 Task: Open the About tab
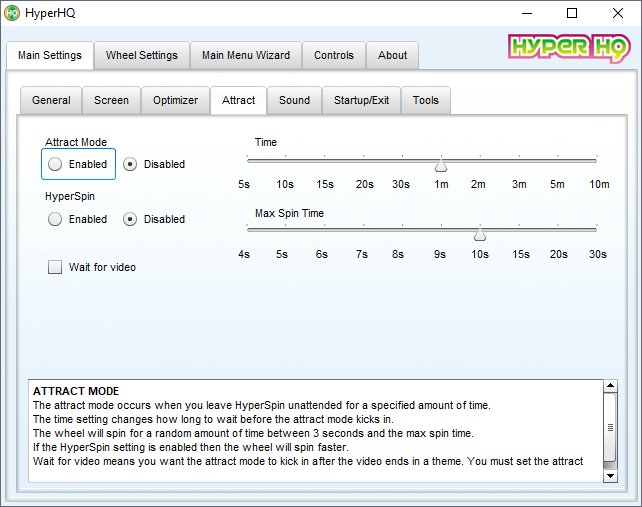pos(392,55)
